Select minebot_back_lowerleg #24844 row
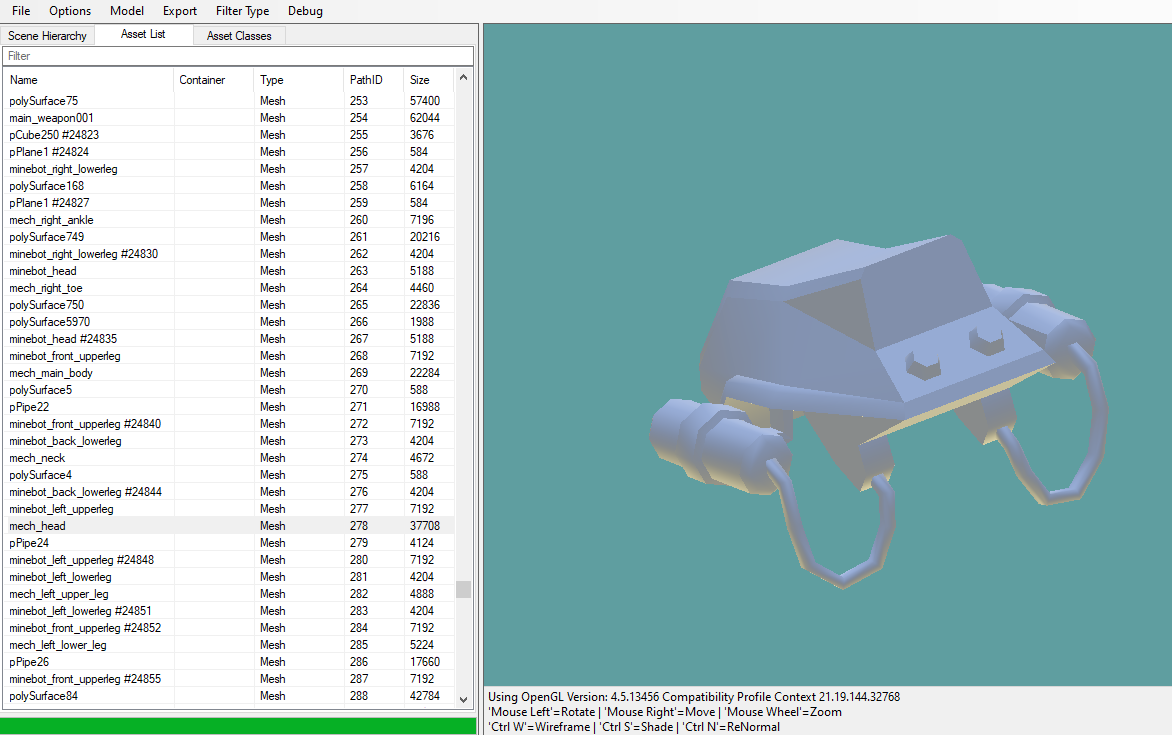The height and width of the screenshot is (735, 1172). 229,492
